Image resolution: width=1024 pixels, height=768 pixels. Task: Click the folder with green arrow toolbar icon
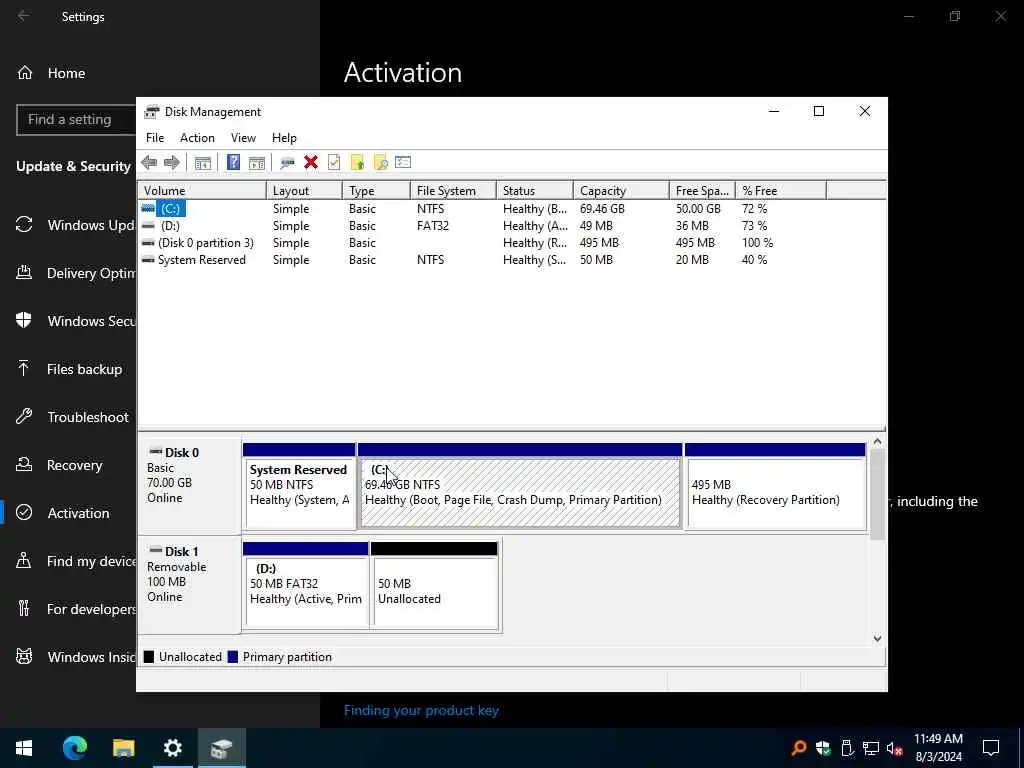point(357,163)
